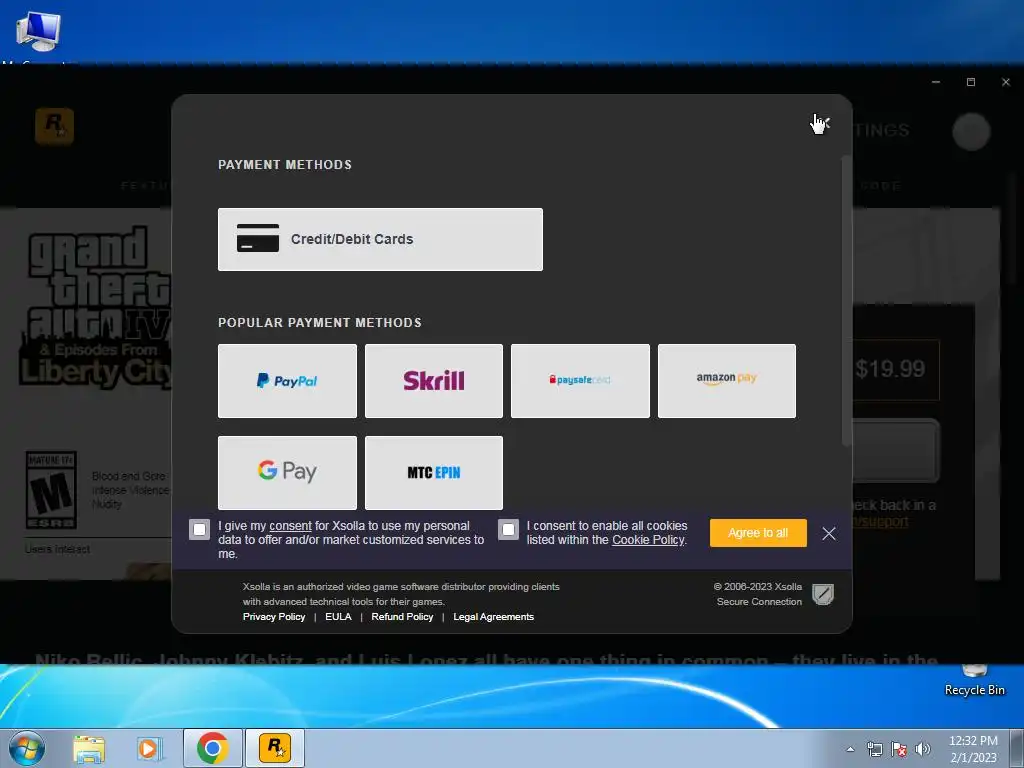Open the Legal Agreements link

pyautogui.click(x=494, y=616)
